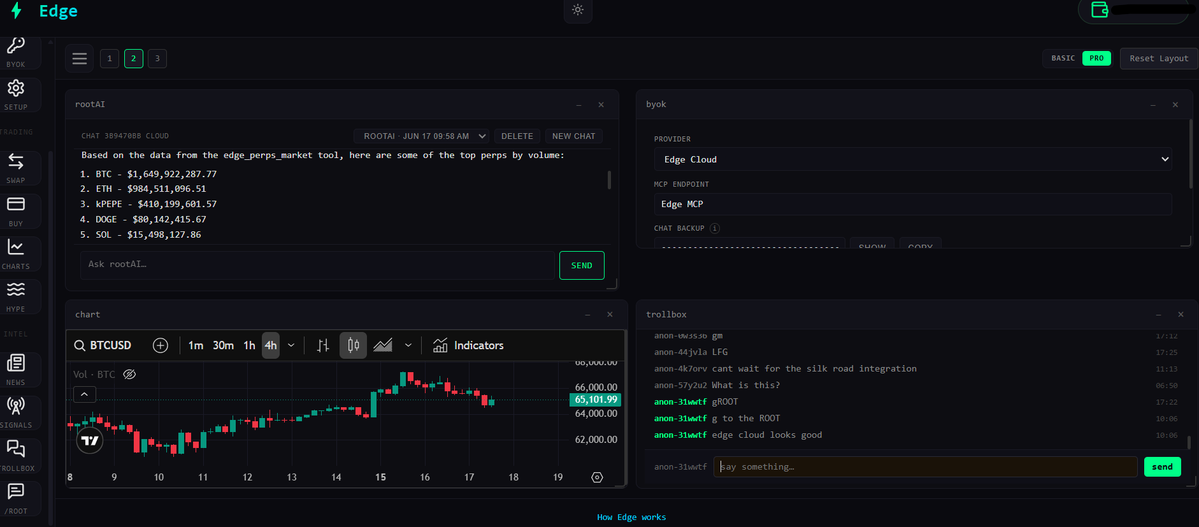Open Buy card icon in sidebar
This screenshot has width=1199, height=527.
pyautogui.click(x=16, y=211)
